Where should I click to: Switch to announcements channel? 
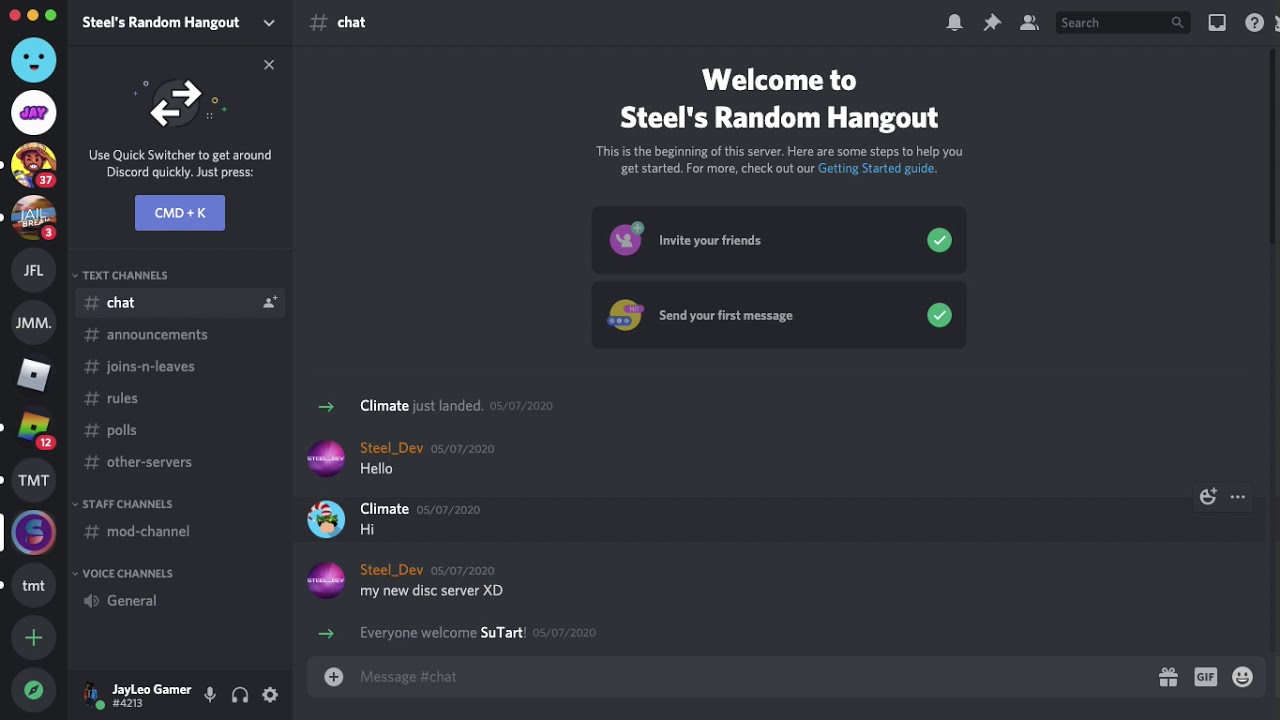pos(180,334)
